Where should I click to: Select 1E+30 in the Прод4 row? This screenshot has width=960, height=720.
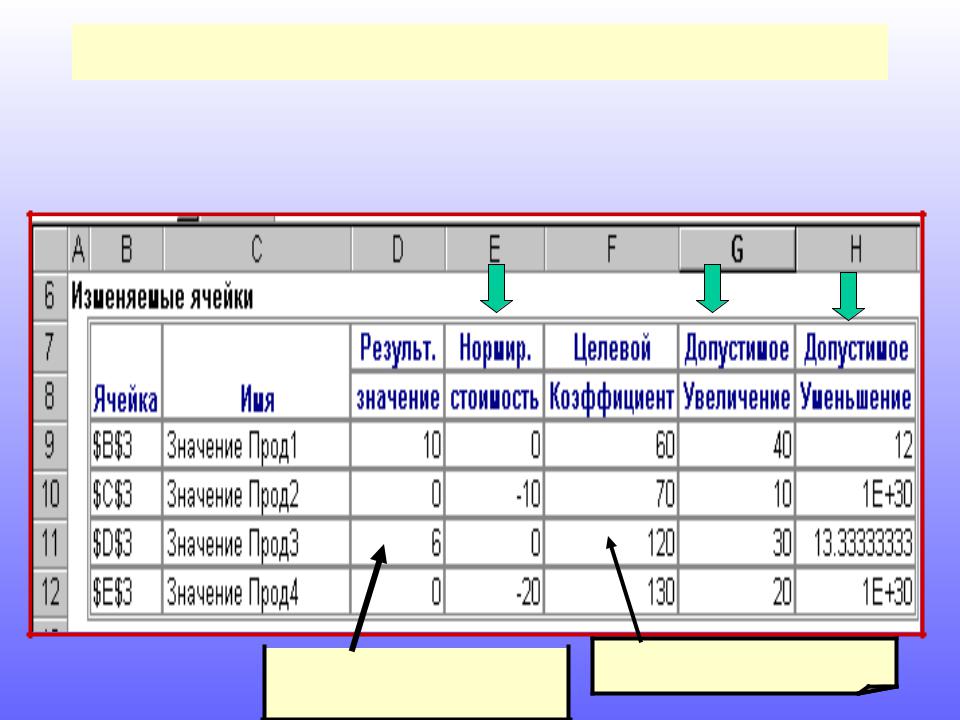(855, 592)
